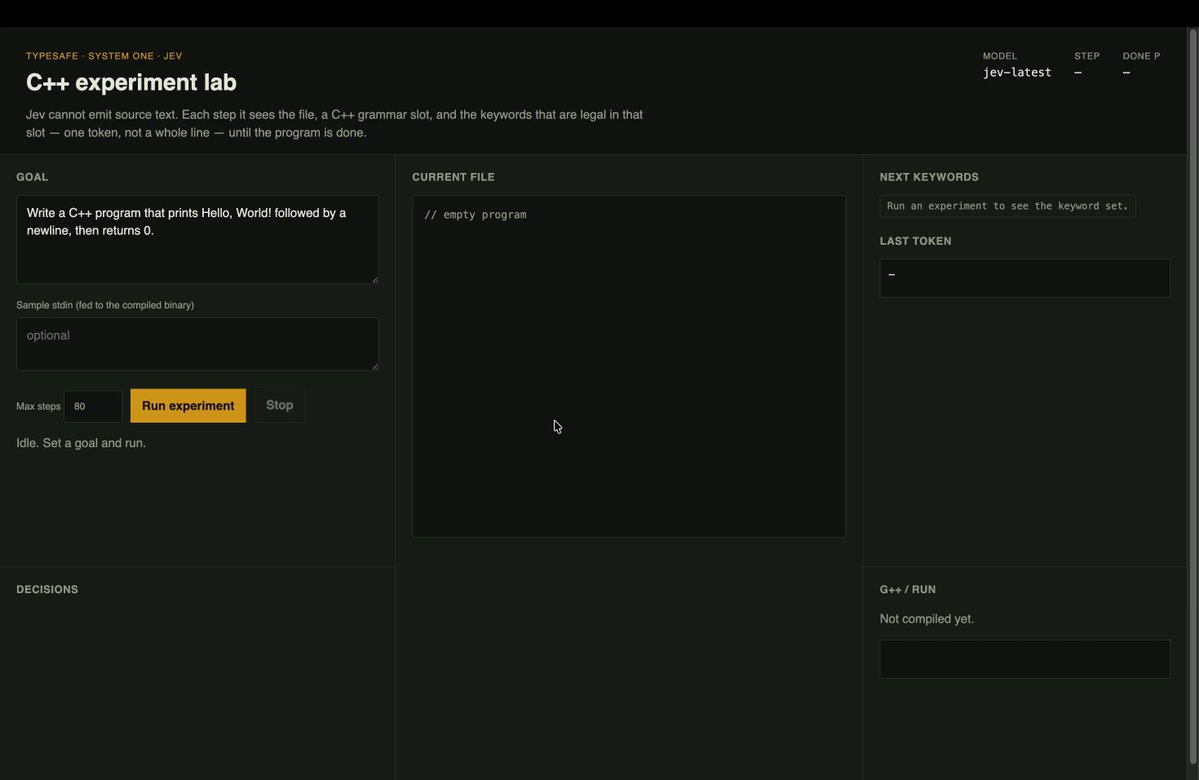1199x780 pixels.
Task: Click the STEP header label
Action: (x=1087, y=56)
